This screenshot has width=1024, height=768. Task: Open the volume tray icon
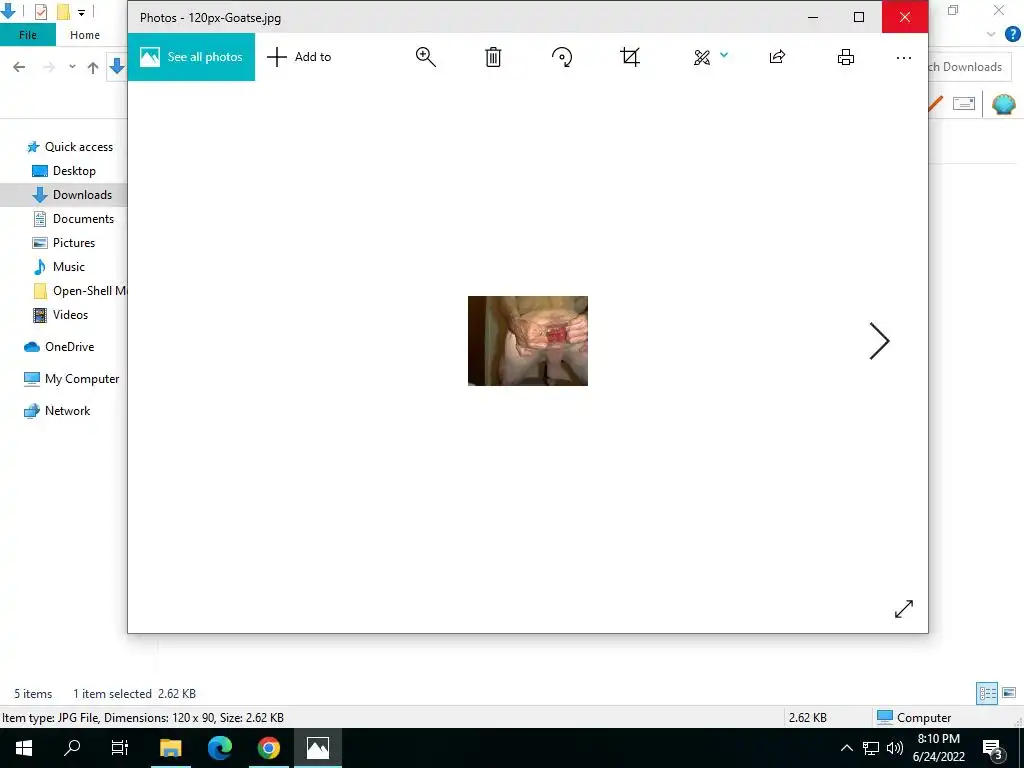tap(895, 748)
